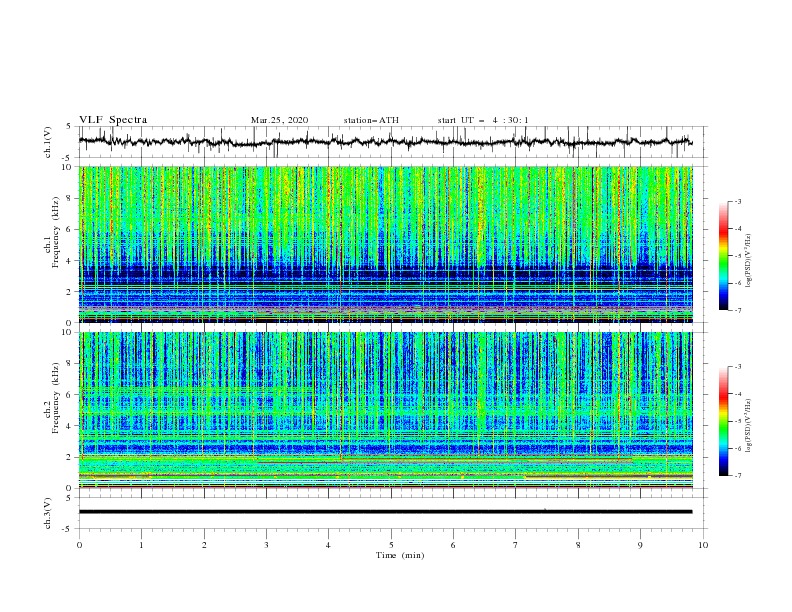Click the "ch.1 Frequency (kHz)" axis label
Viewport: 792px width, 612px height.
pyautogui.click(x=53, y=233)
